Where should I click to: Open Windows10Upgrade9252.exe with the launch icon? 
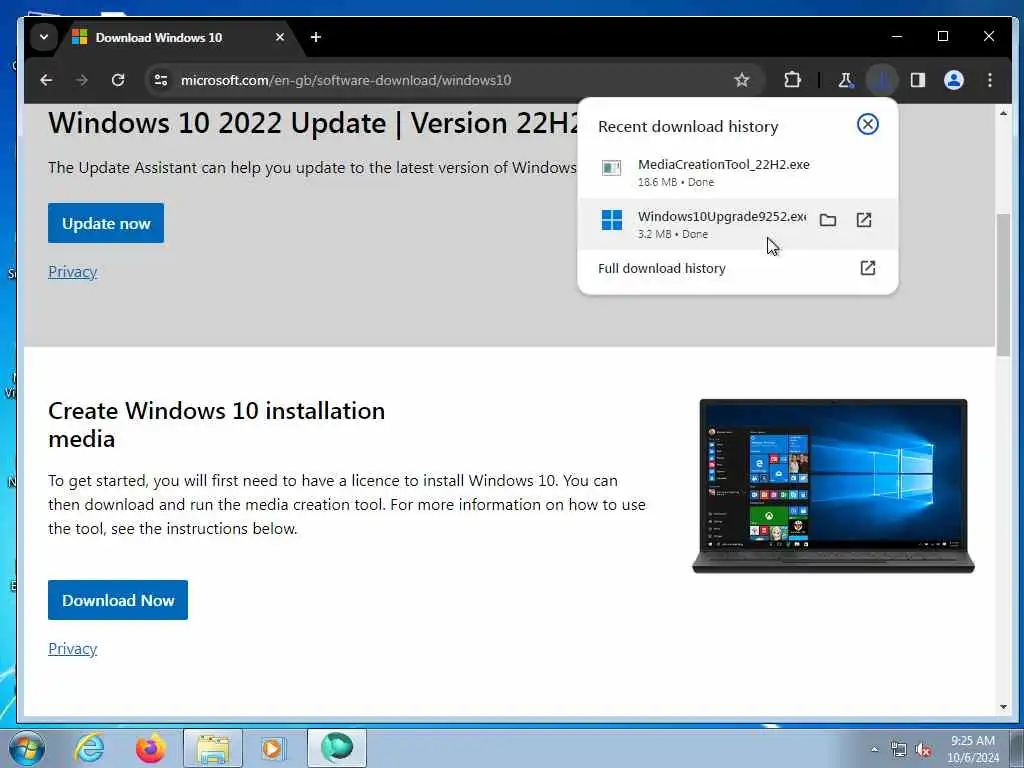click(x=863, y=220)
